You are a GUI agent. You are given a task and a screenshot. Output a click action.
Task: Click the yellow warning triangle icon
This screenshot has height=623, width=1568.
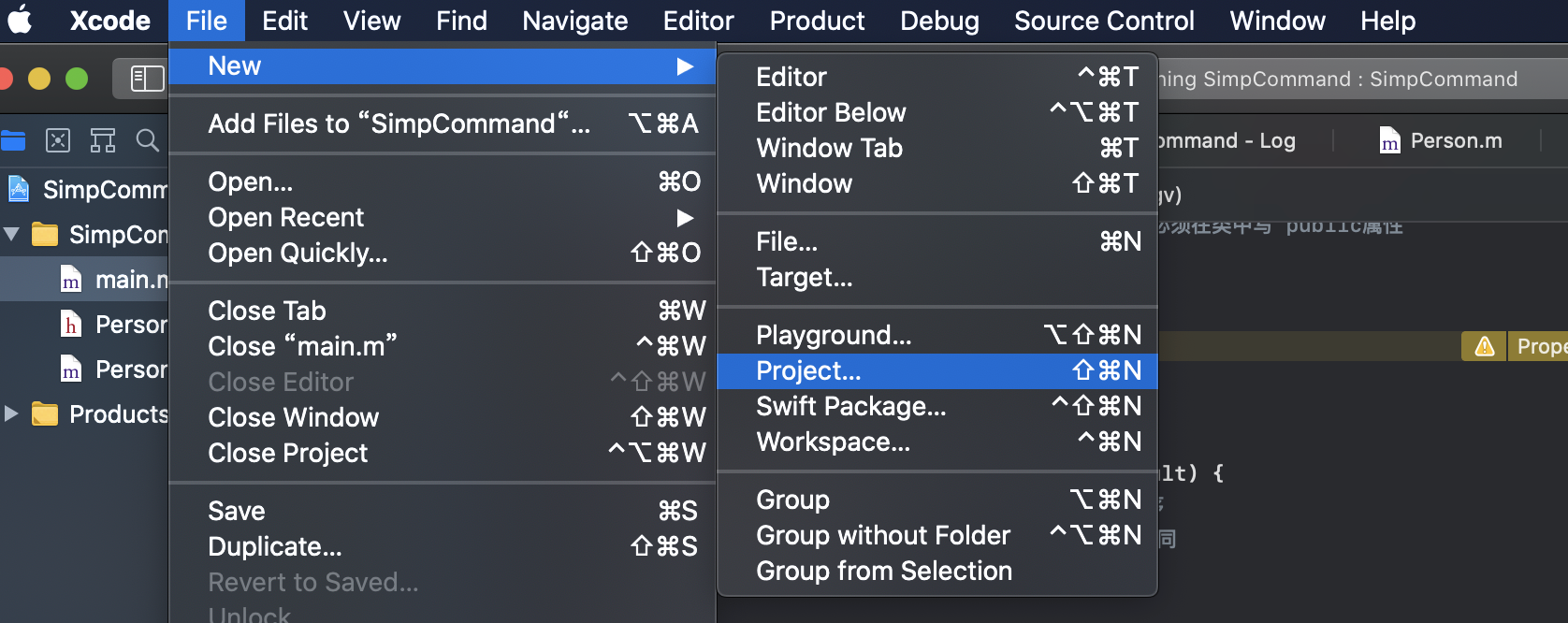[x=1484, y=347]
